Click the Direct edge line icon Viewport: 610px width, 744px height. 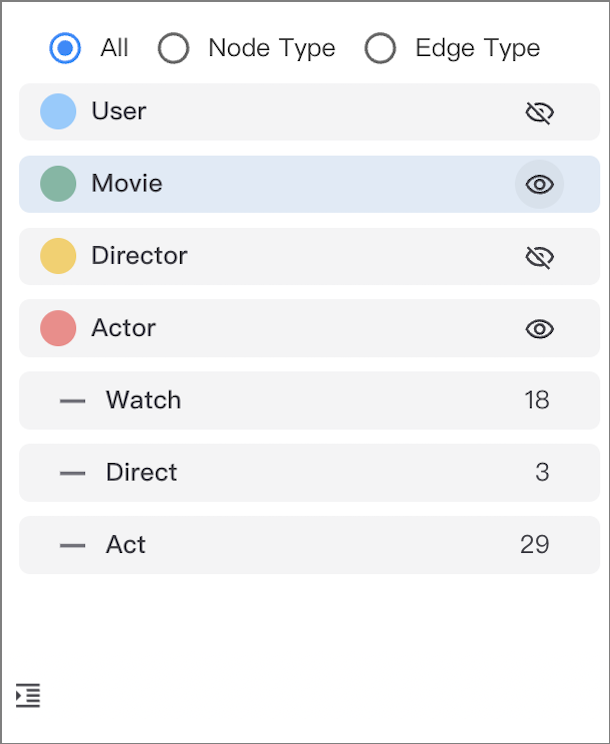coord(73,473)
